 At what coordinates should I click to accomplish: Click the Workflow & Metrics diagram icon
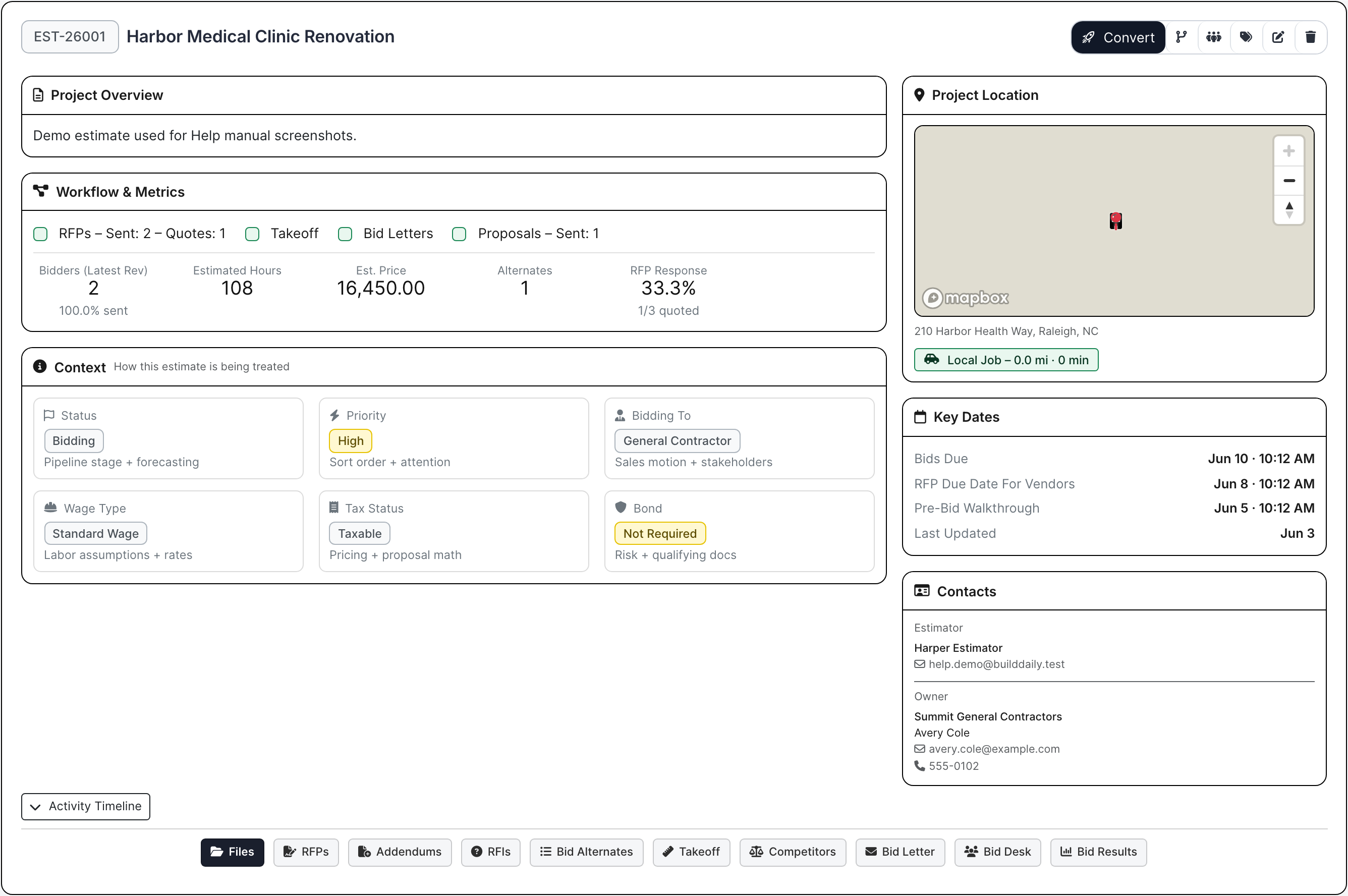pos(40,191)
